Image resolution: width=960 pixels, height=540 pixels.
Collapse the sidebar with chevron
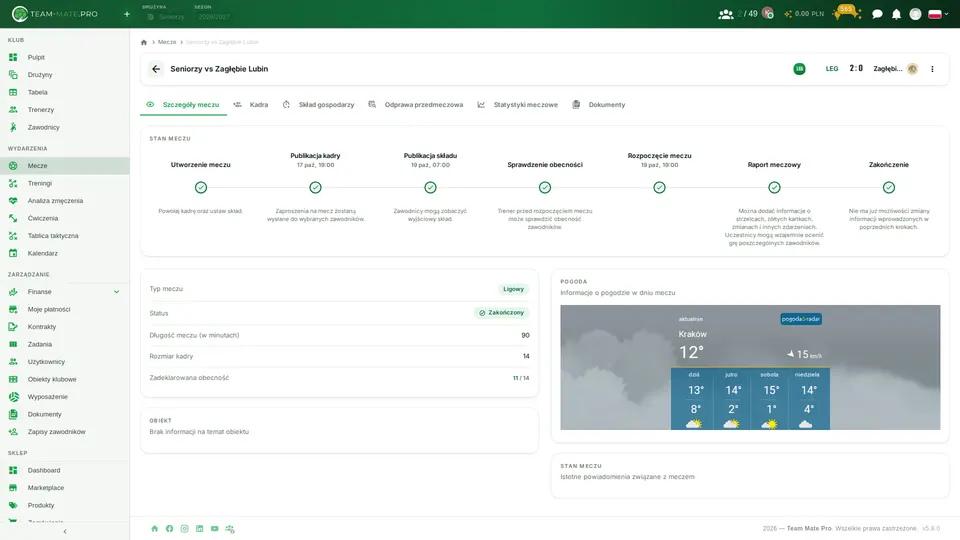[x=65, y=531]
